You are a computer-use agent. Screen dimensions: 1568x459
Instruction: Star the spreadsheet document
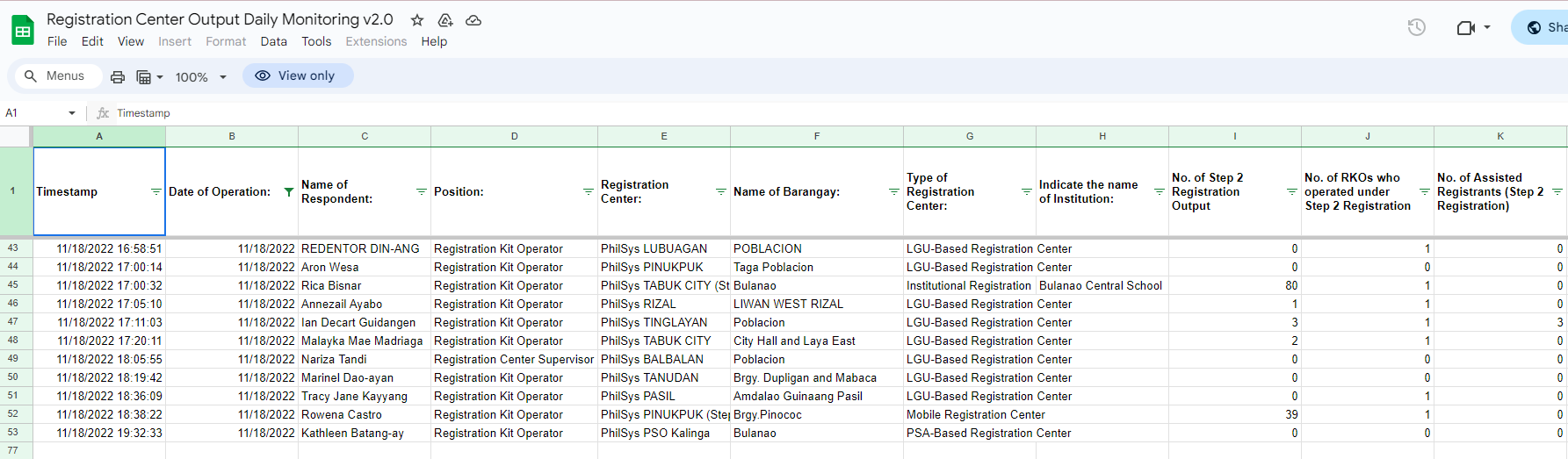(x=417, y=20)
